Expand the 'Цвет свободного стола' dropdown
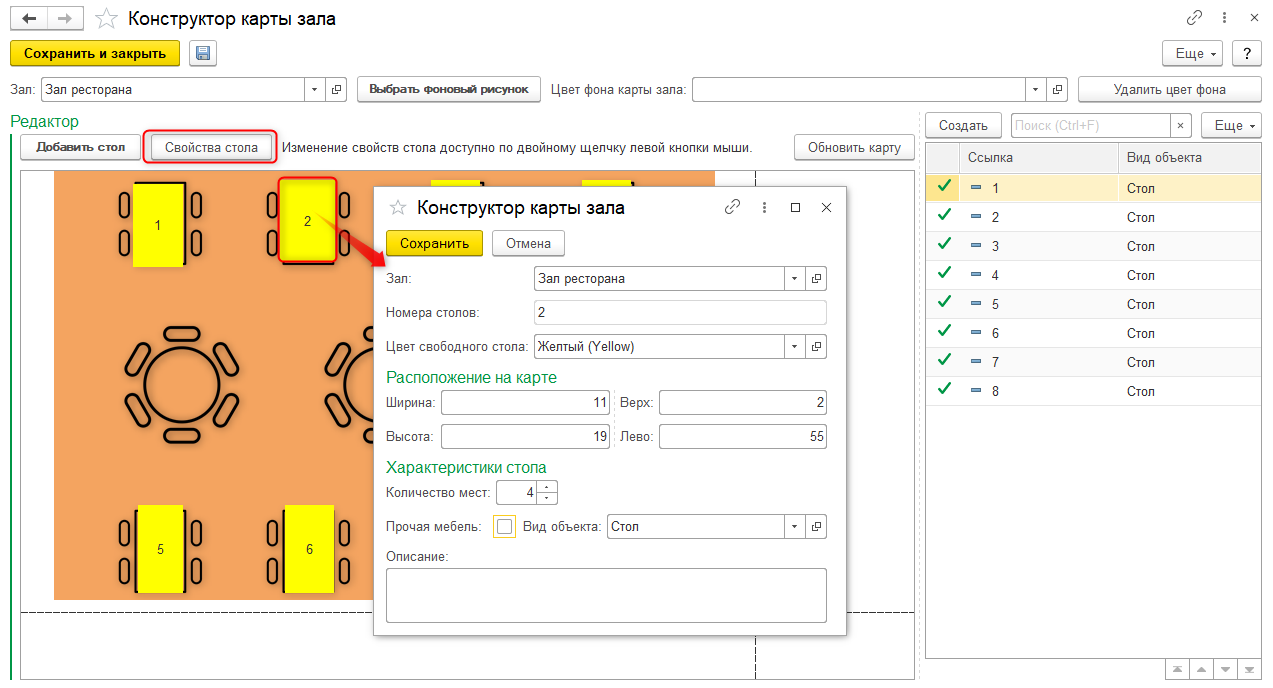This screenshot has width=1273, height=688. (794, 347)
